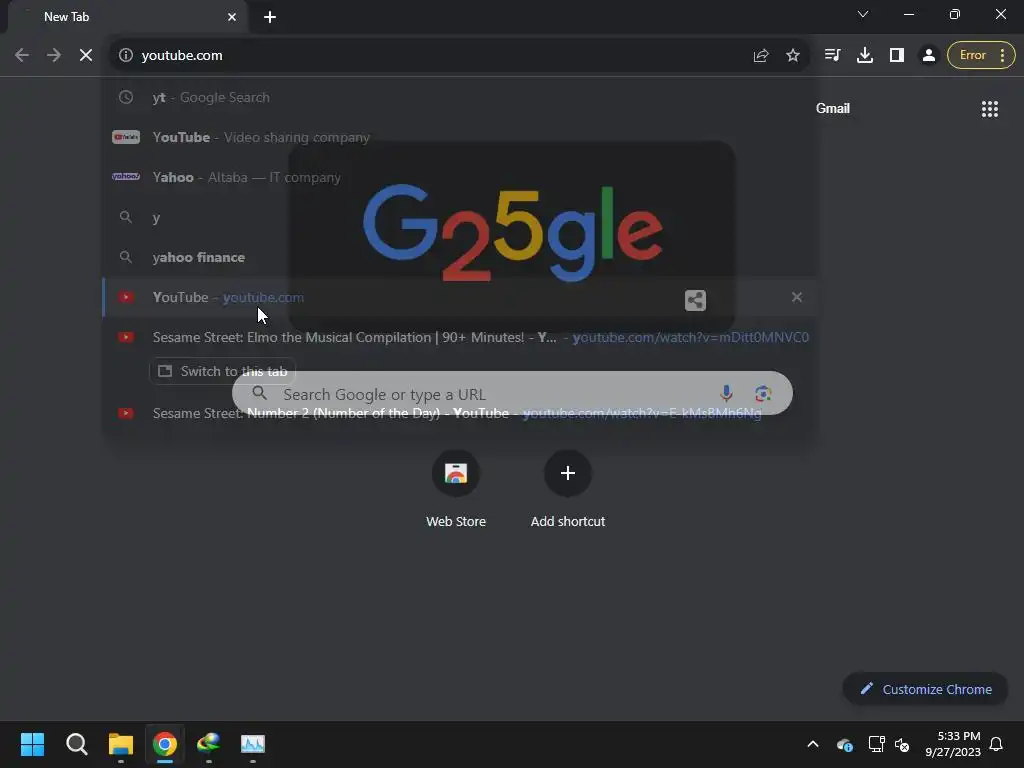Screen dimensions: 1024x768
Task: Choose the 'yahoo finance' suggestion
Action: point(459,257)
